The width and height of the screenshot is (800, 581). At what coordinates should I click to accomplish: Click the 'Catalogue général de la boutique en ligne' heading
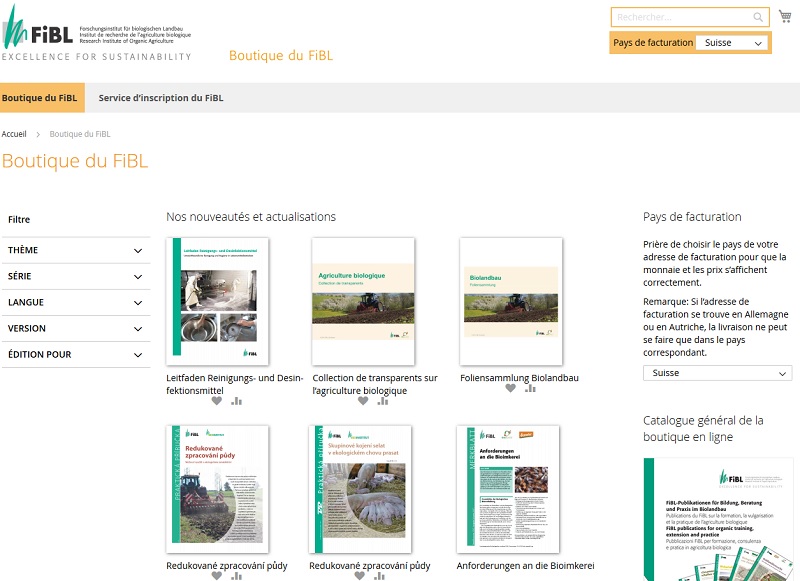click(703, 428)
